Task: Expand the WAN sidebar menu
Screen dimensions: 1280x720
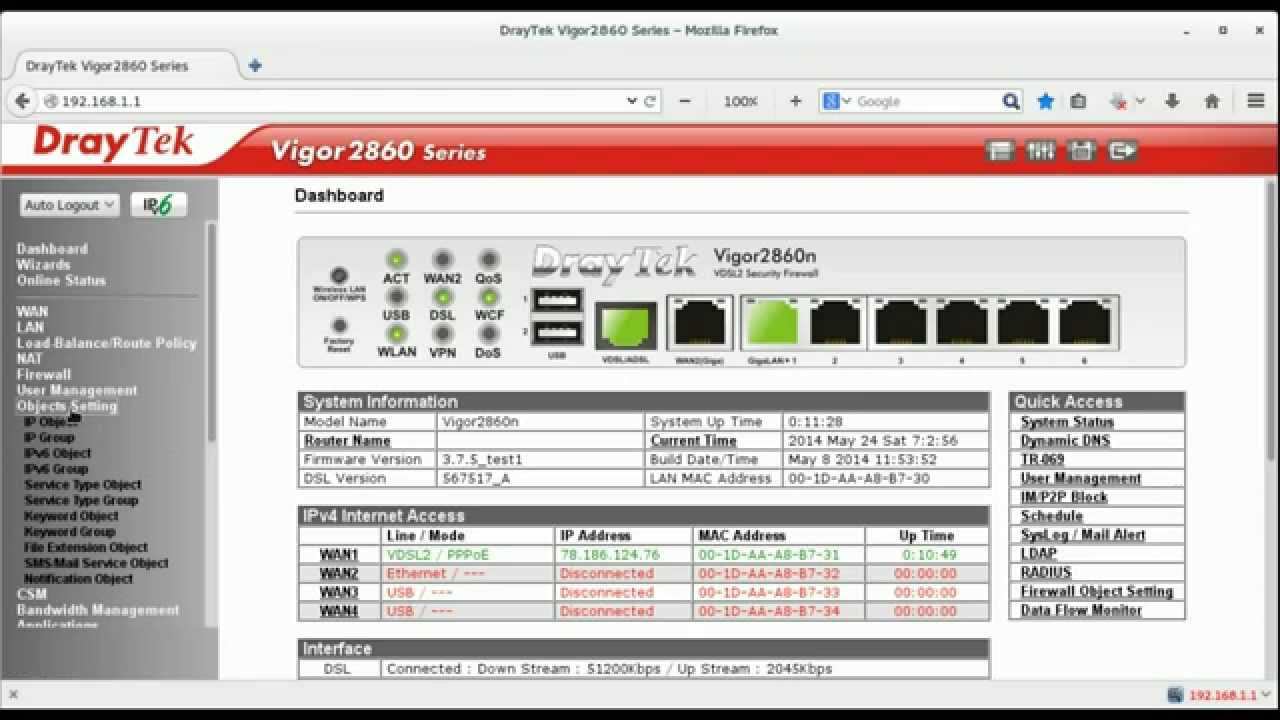Action: 32,312
